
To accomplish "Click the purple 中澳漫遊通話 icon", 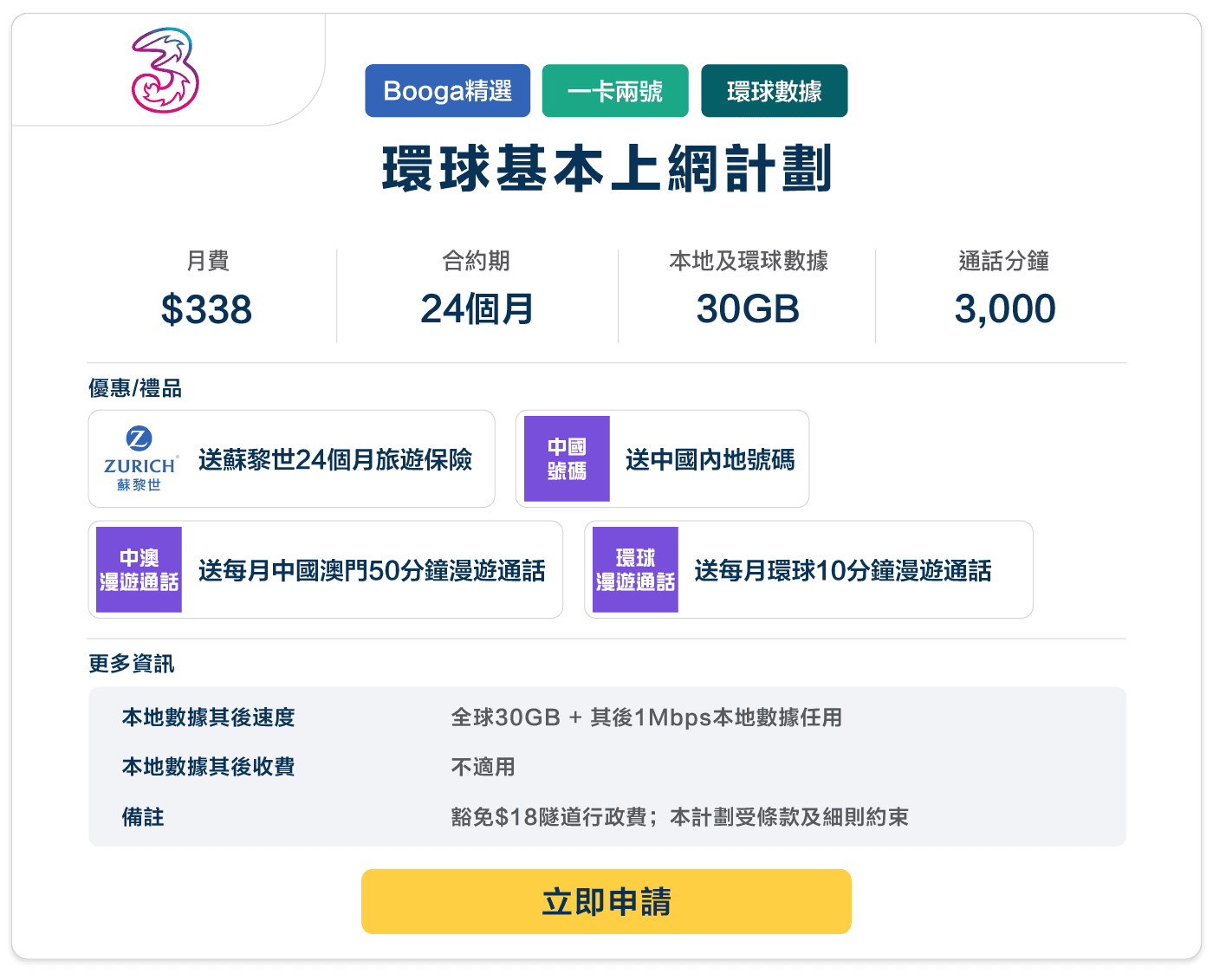I will pos(139,569).
